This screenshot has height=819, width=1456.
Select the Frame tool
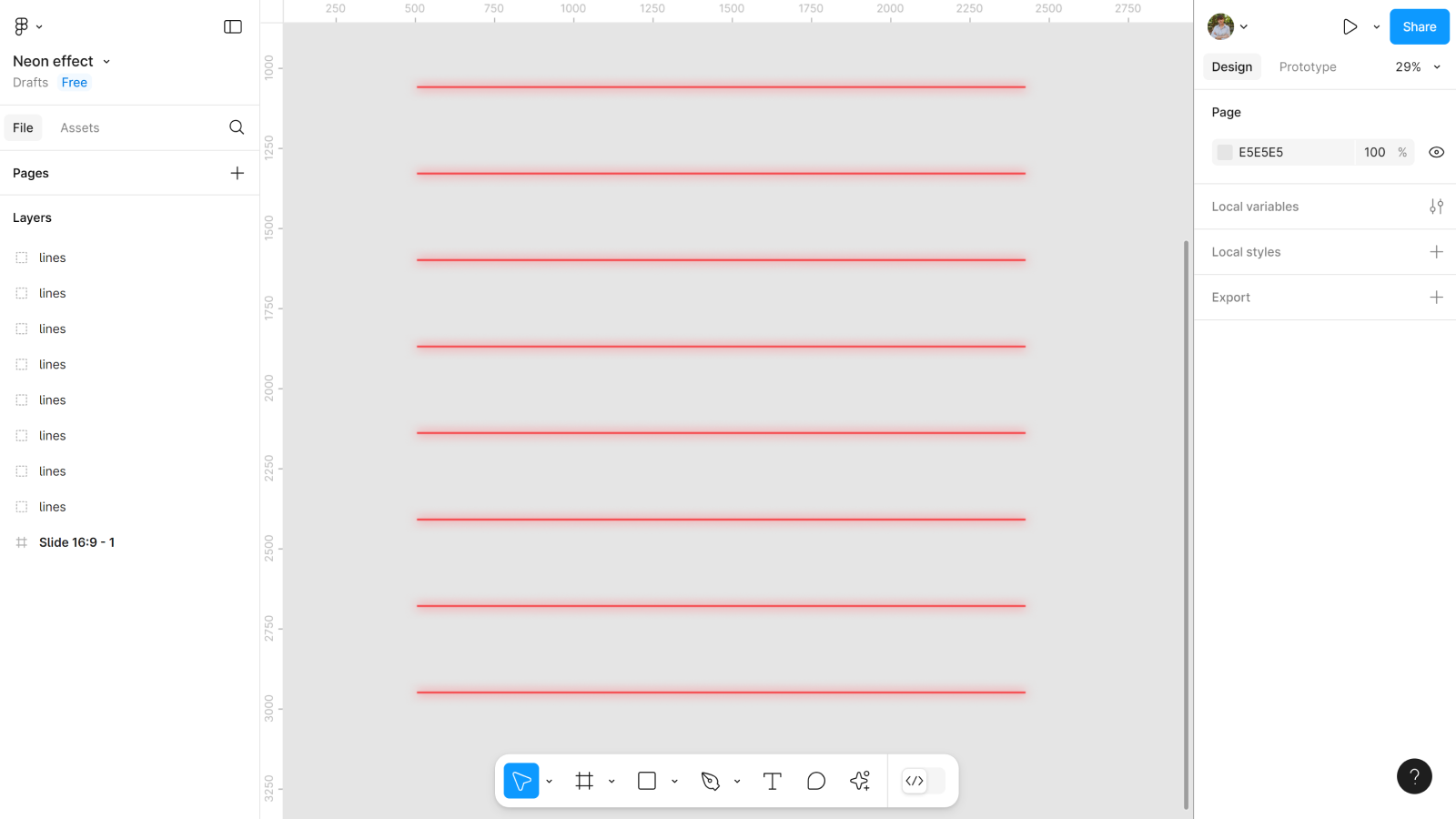point(584,781)
